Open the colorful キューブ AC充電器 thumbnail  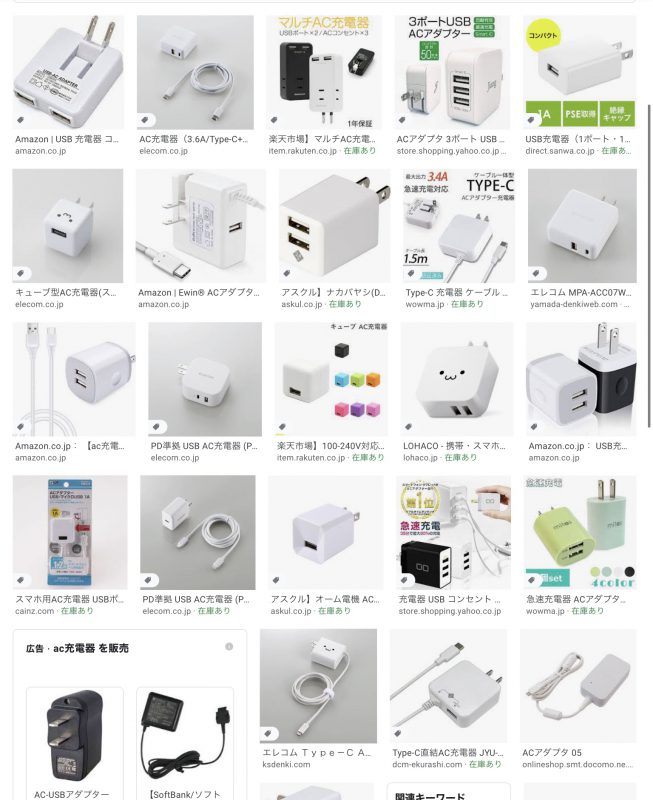332,379
